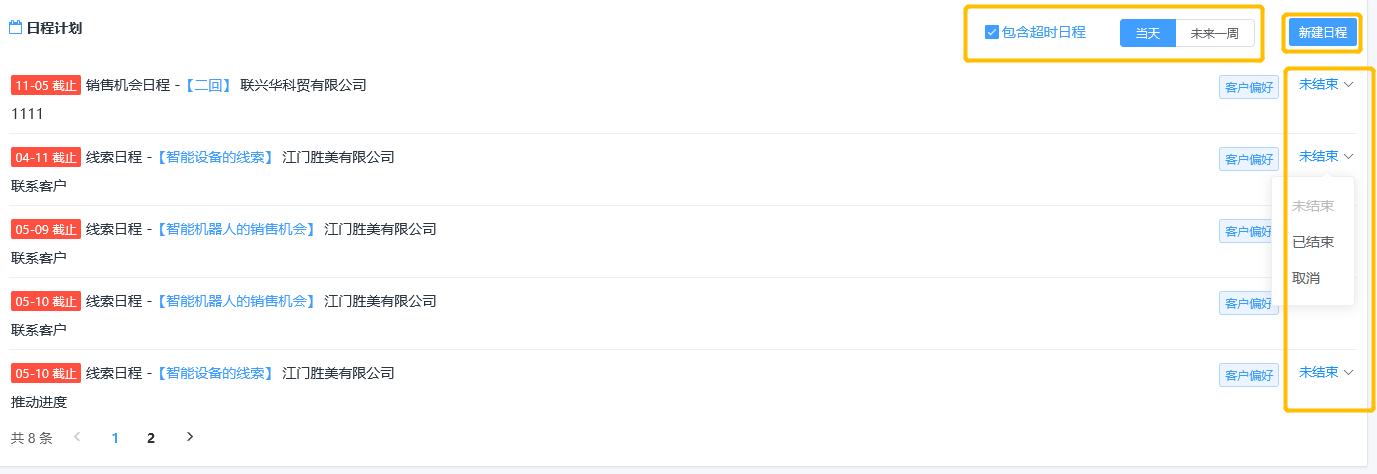
Task: Go to next page with right arrow
Action: point(190,437)
